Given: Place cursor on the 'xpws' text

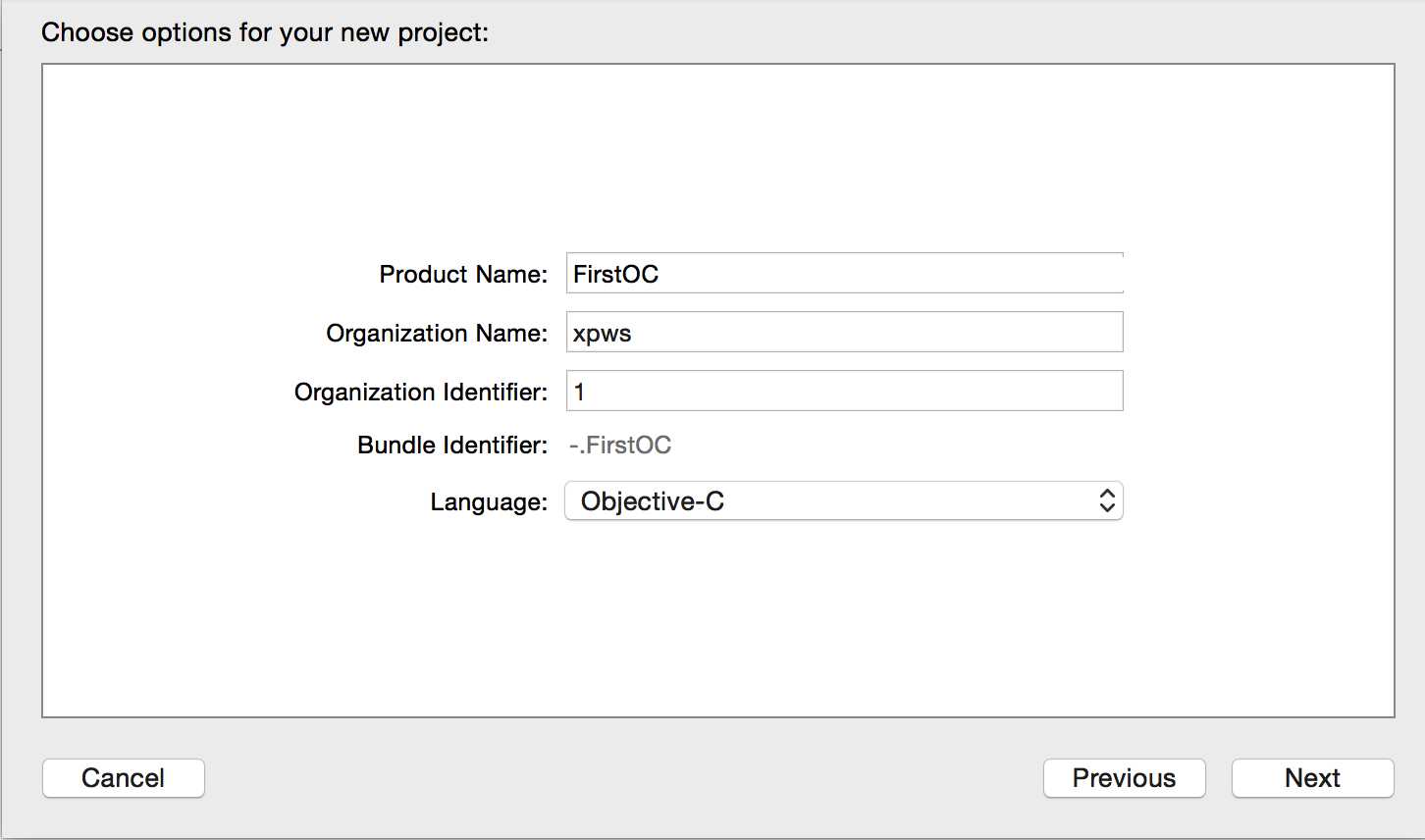Looking at the screenshot, I should tap(602, 334).
